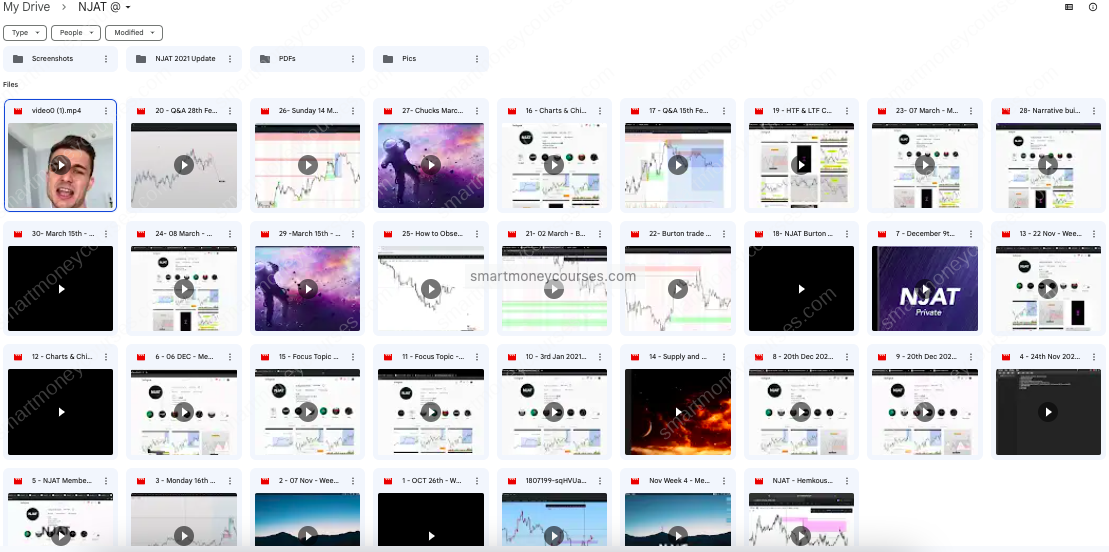
Task: Open more actions for 28- Narrative bui file
Action: pos(1091,111)
